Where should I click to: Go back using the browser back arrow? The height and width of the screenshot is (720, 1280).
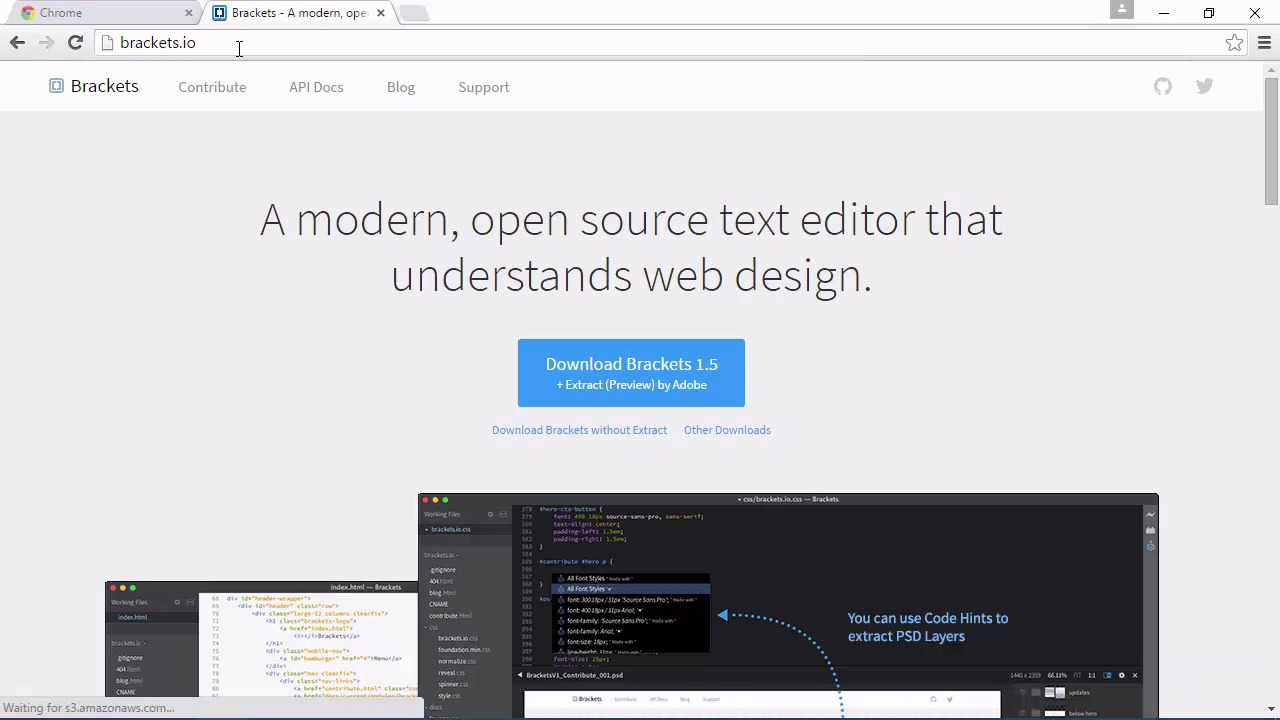click(17, 42)
